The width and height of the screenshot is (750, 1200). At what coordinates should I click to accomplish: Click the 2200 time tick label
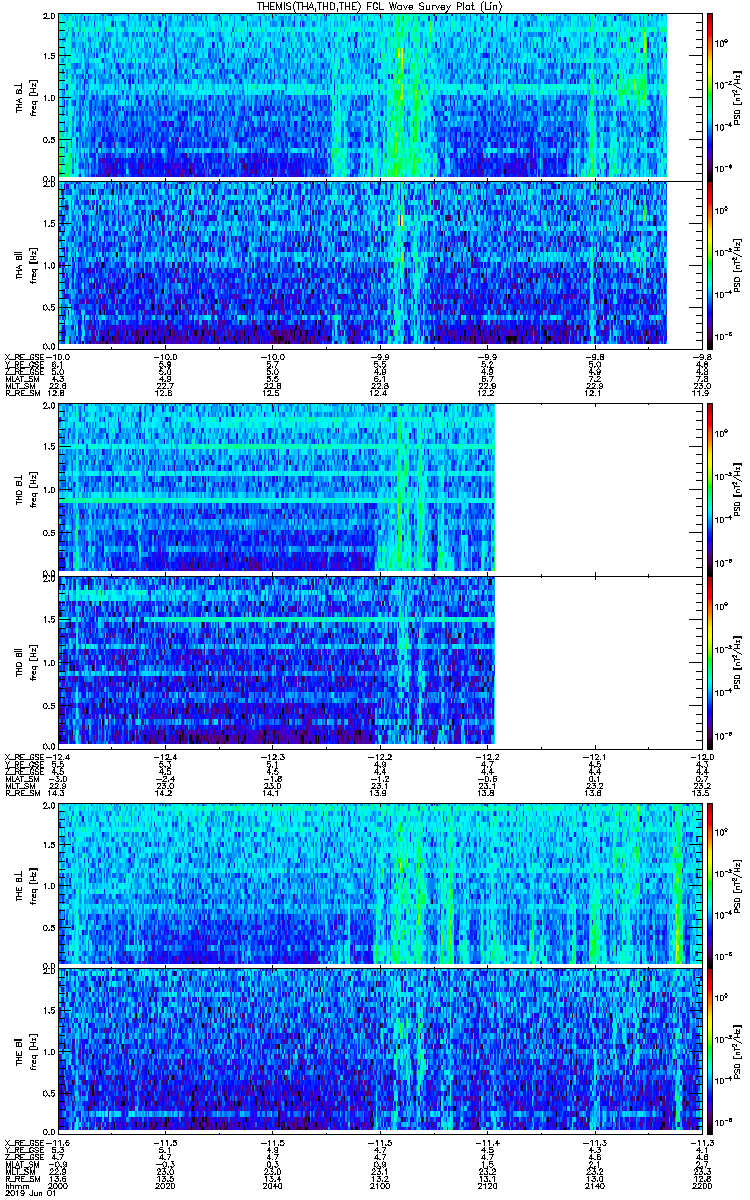point(704,1184)
